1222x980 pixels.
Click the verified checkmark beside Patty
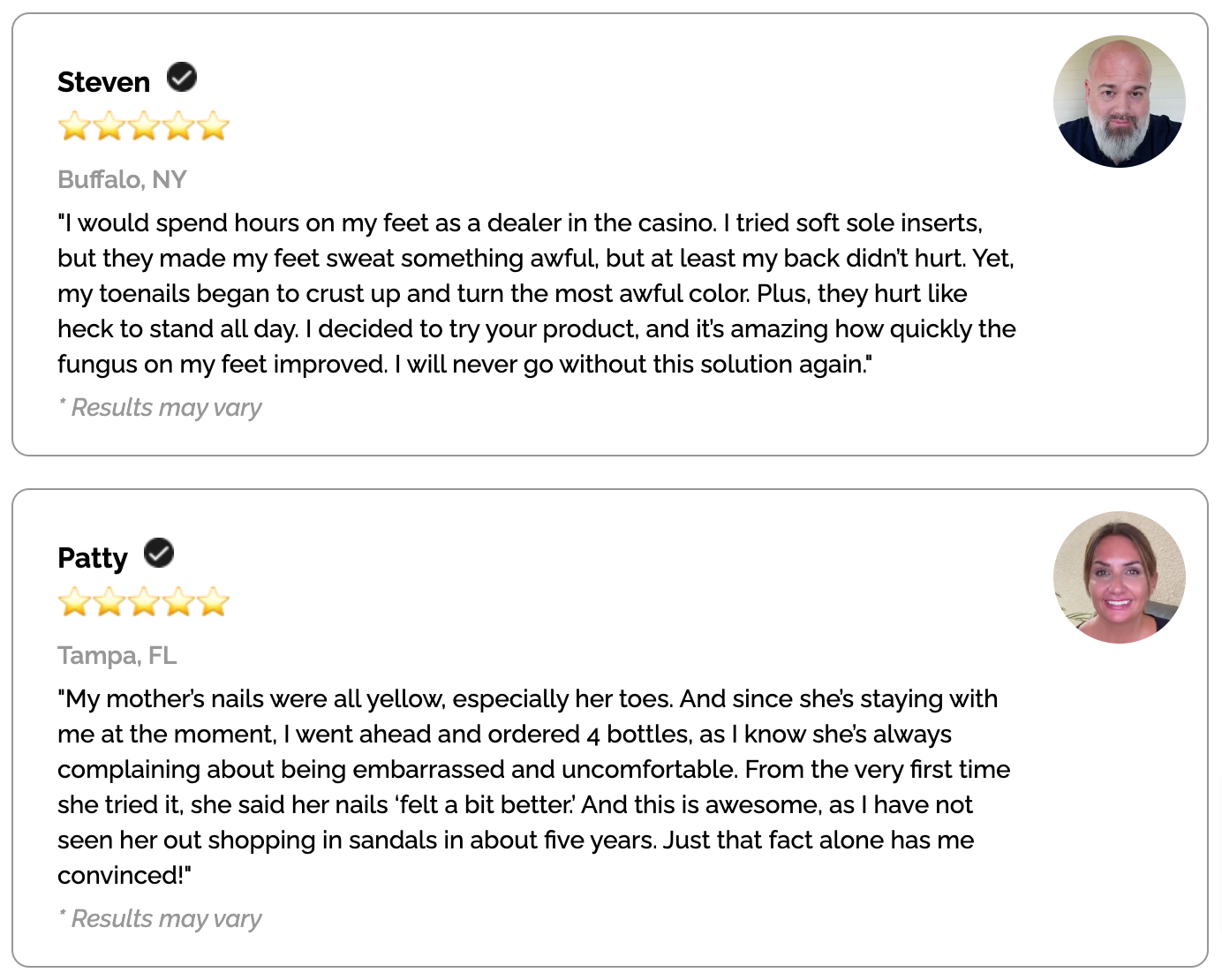coord(159,554)
